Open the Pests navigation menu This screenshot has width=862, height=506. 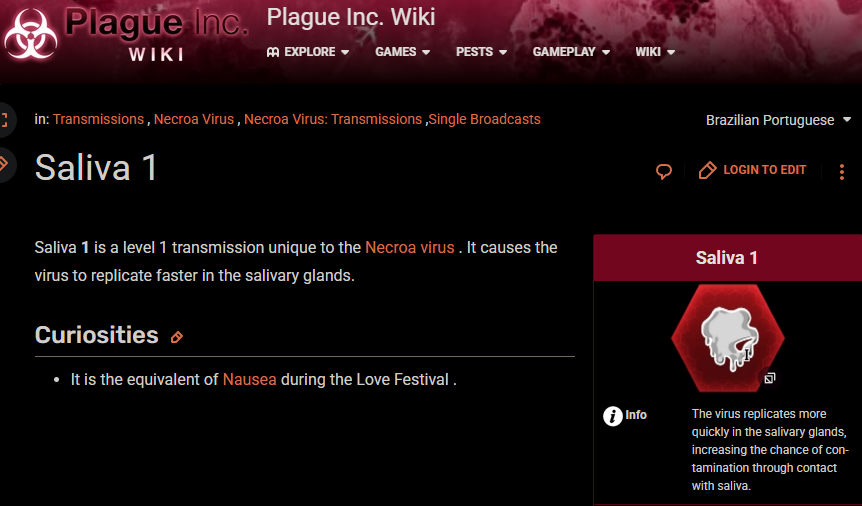pyautogui.click(x=481, y=52)
